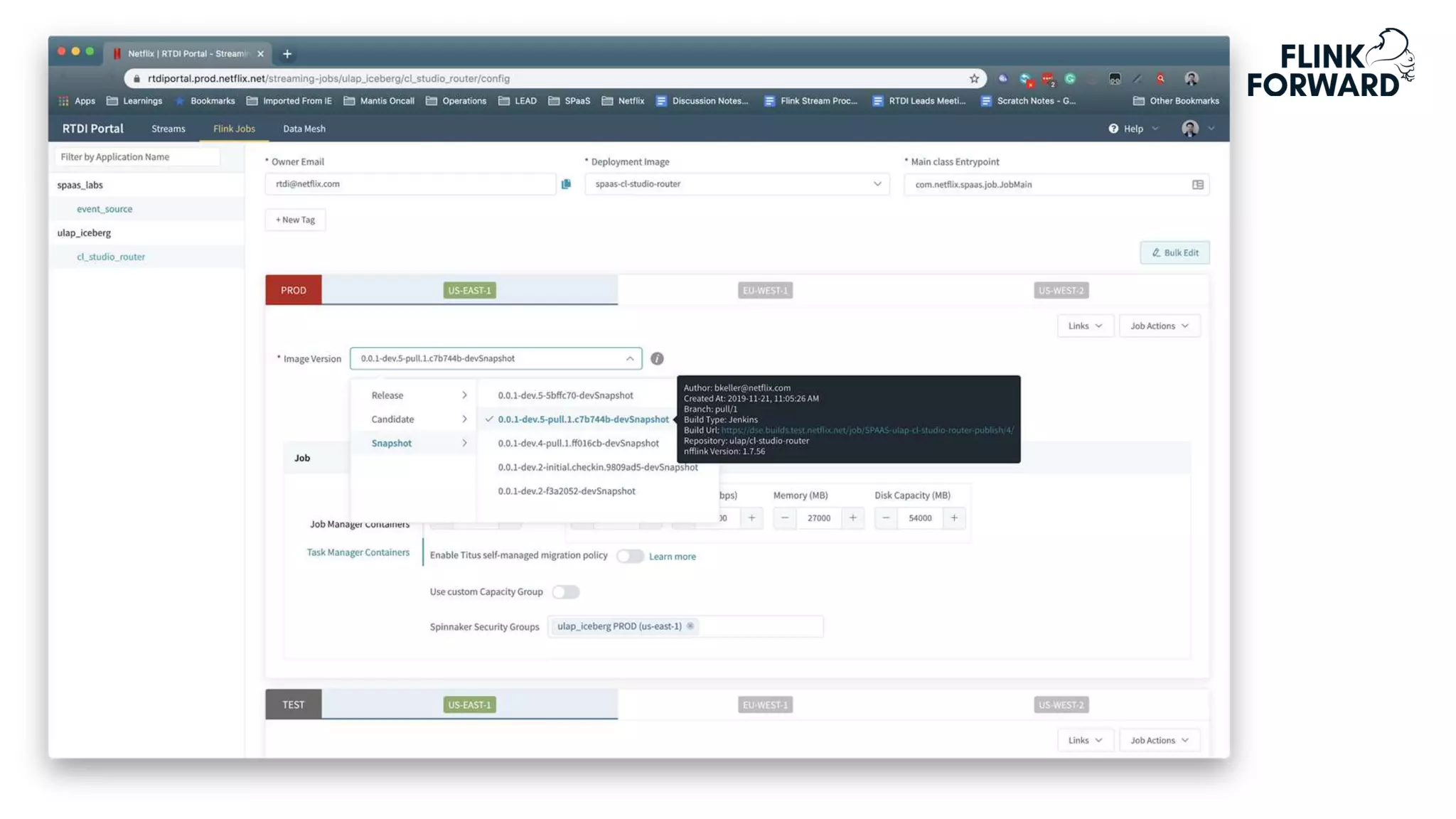Image resolution: width=1456 pixels, height=819 pixels.
Task: Open a new browser tab
Action: point(287,54)
